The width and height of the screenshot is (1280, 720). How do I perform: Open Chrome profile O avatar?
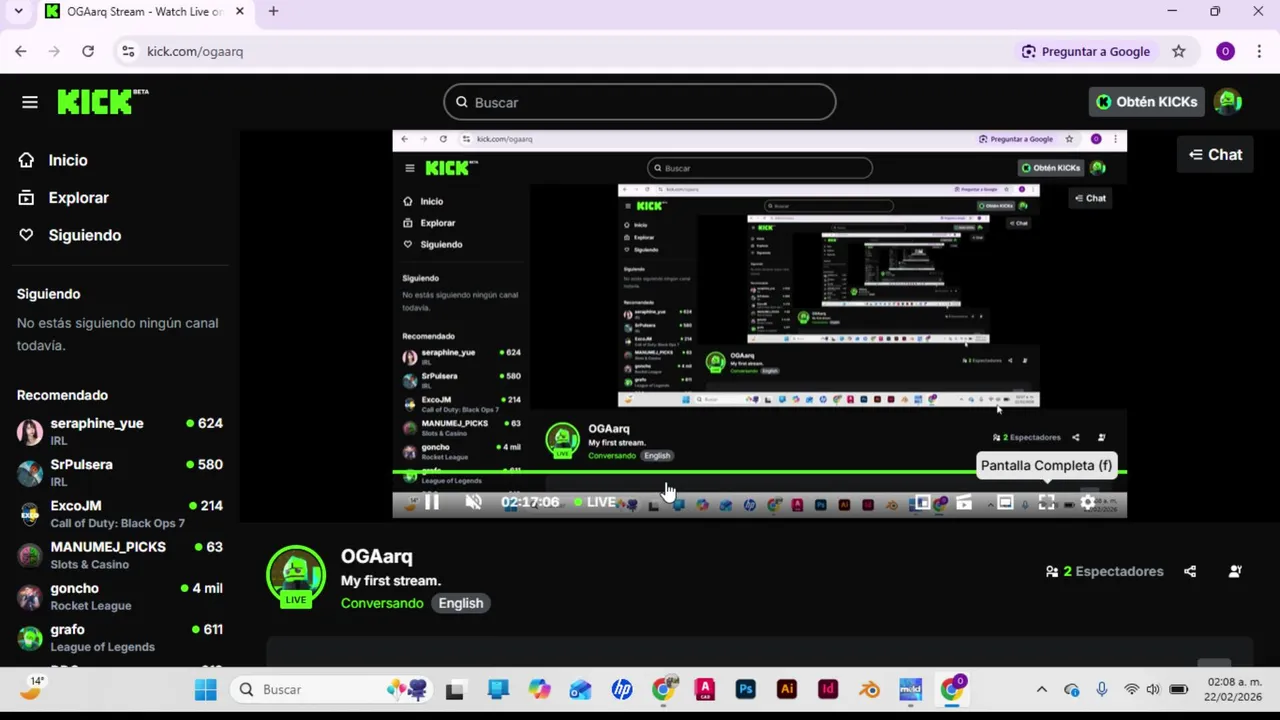pos(1225,51)
